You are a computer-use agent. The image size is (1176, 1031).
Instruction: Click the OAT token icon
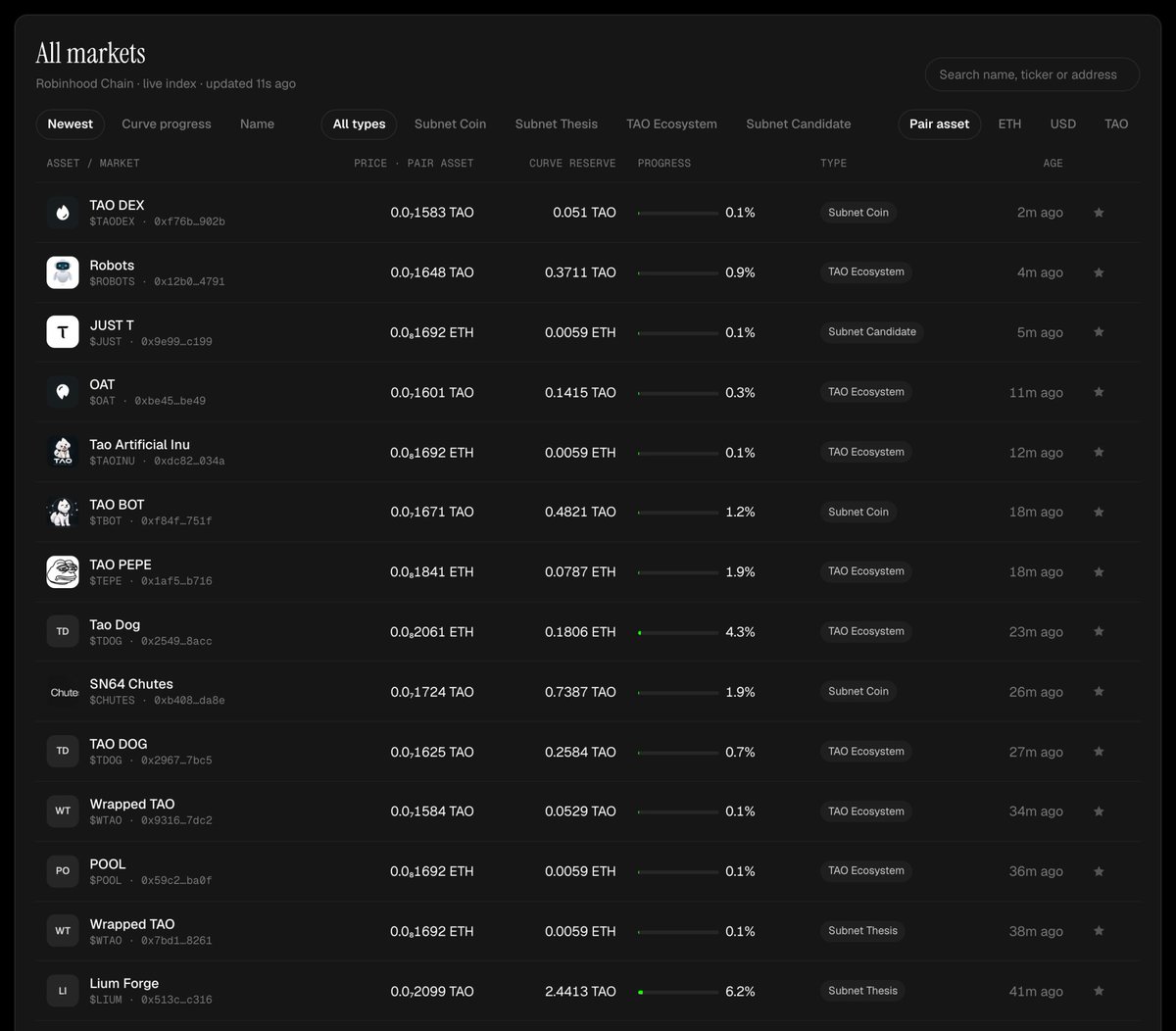pyautogui.click(x=63, y=392)
